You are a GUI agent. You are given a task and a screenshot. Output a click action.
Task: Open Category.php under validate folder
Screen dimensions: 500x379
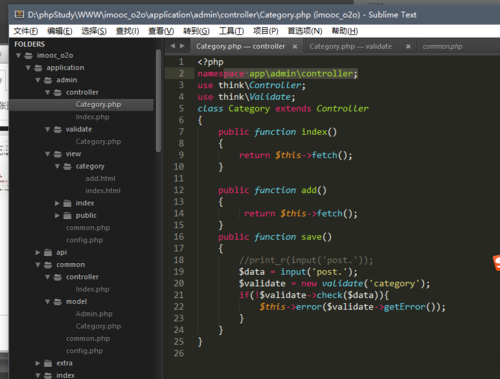(98, 142)
